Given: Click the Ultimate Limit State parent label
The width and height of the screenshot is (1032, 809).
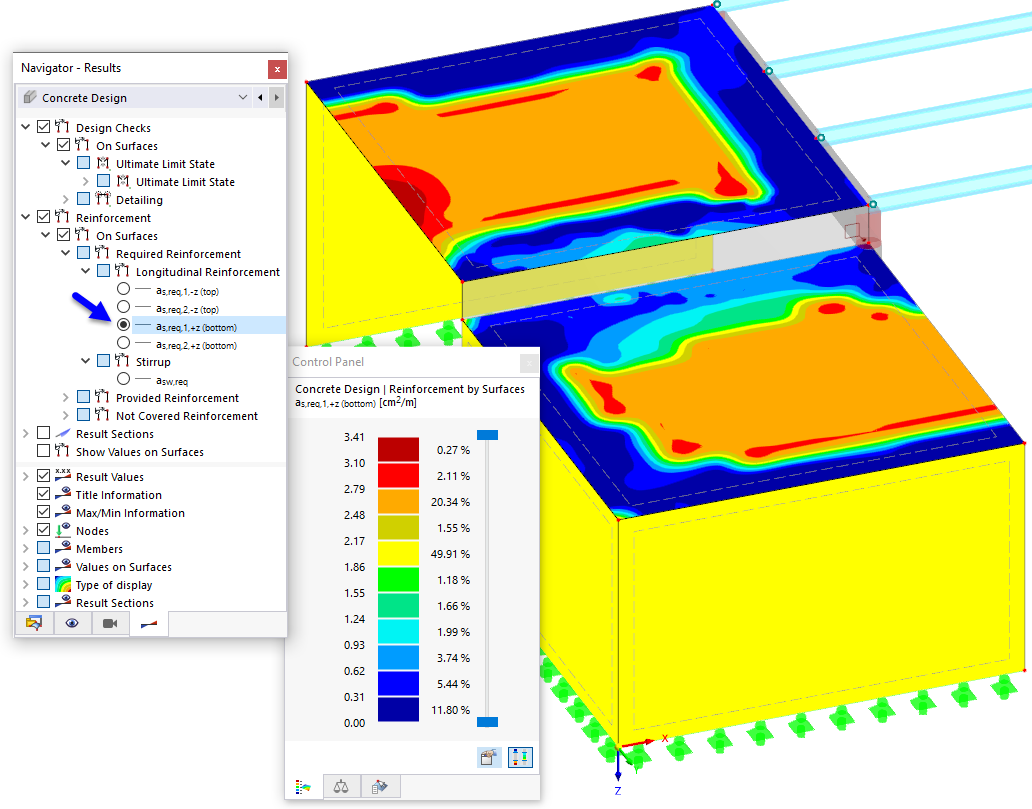Looking at the screenshot, I should (165, 164).
